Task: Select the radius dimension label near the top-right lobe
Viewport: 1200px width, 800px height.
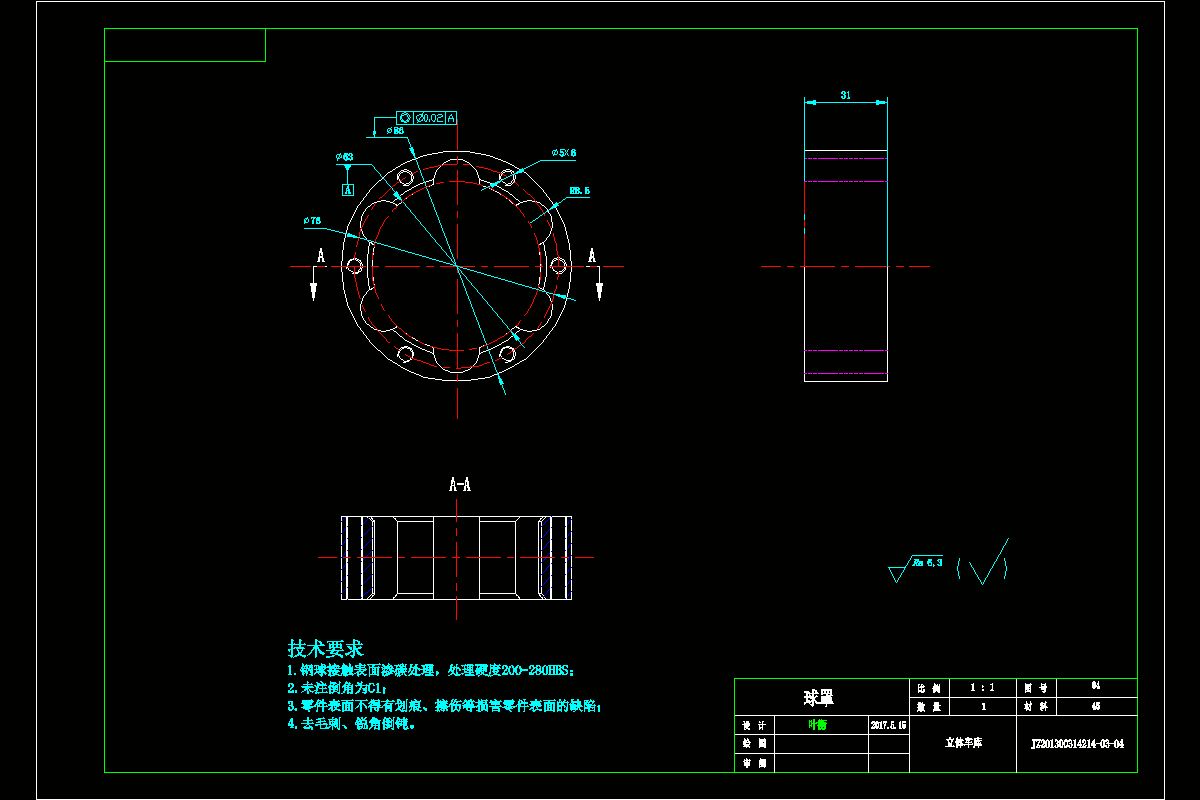Action: click(580, 190)
